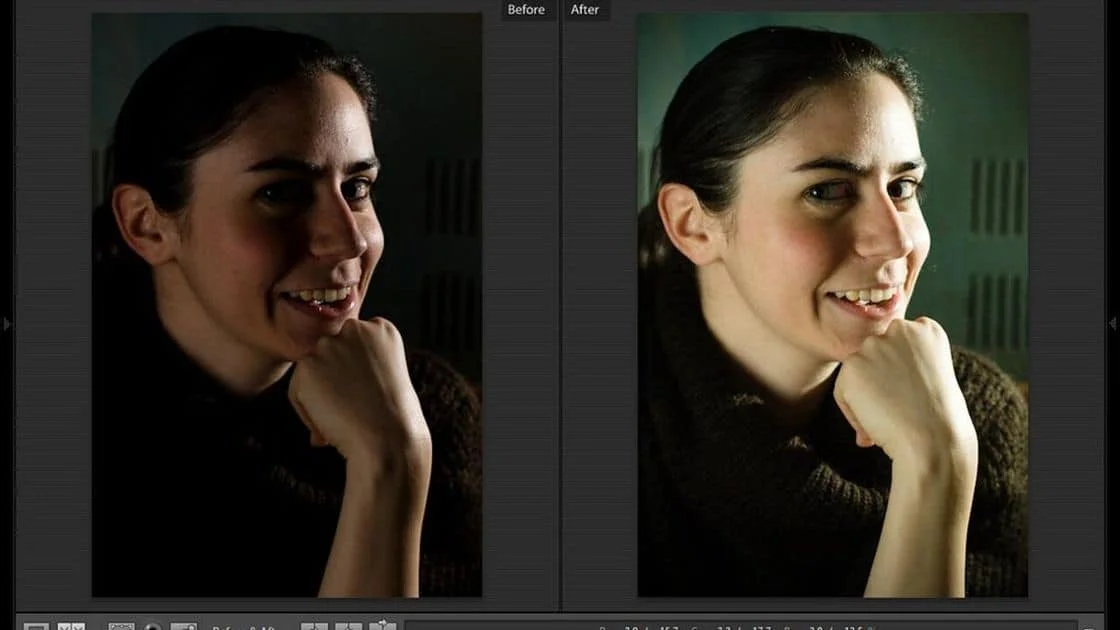This screenshot has width=1120, height=630.
Task: Select the Remove Red Eye tool
Action: click(x=183, y=626)
